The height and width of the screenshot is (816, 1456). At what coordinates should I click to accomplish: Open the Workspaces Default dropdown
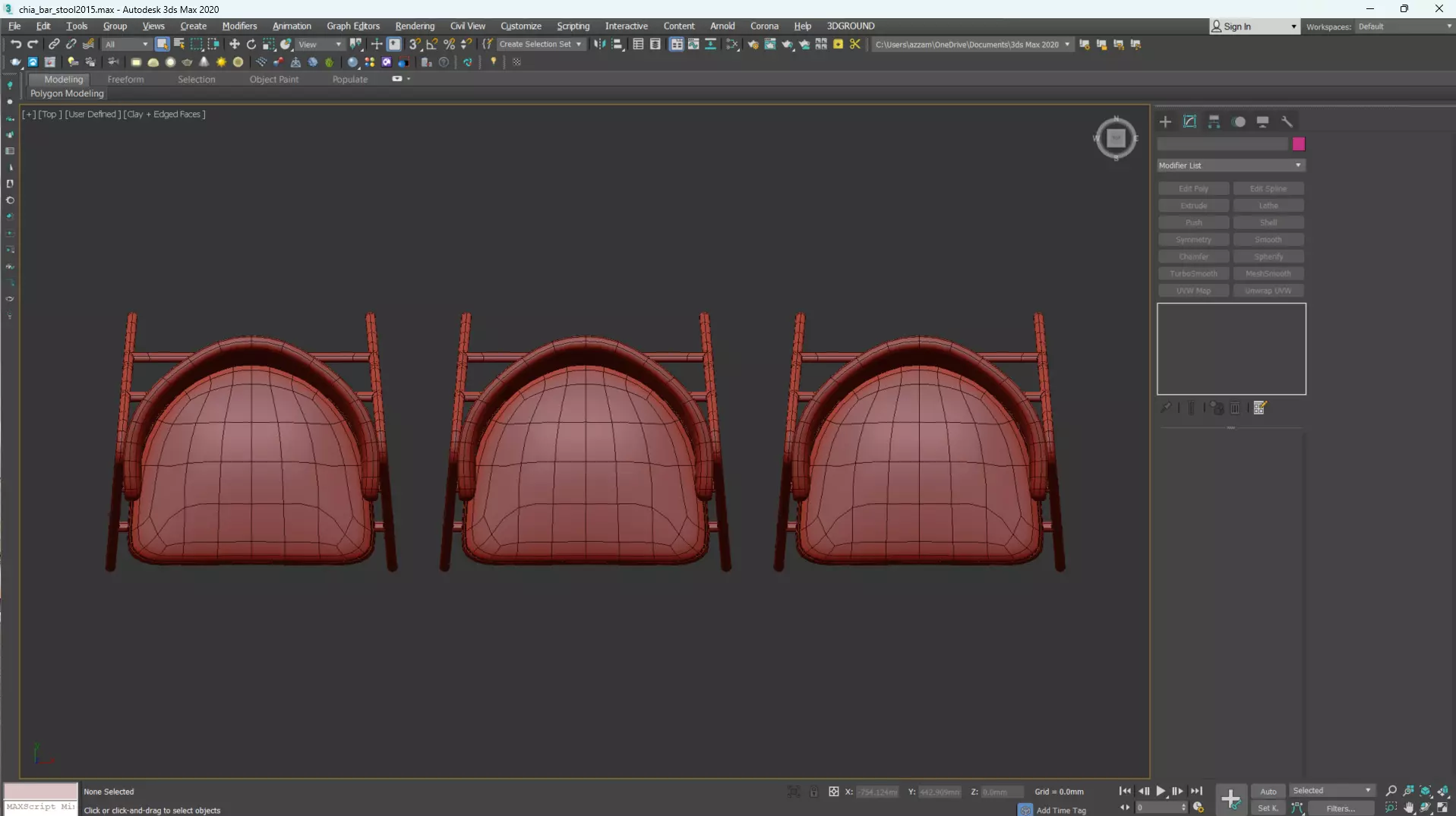(x=1404, y=27)
